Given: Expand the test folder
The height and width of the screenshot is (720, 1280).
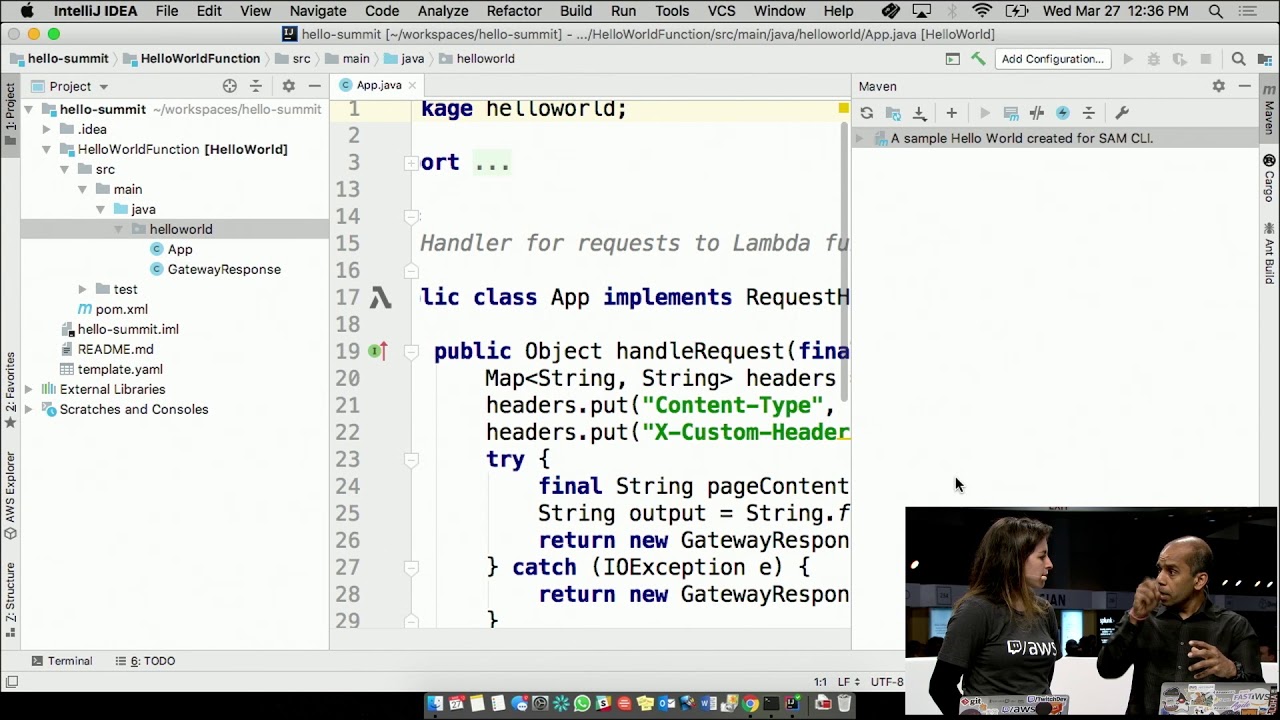Looking at the screenshot, I should pos(82,289).
